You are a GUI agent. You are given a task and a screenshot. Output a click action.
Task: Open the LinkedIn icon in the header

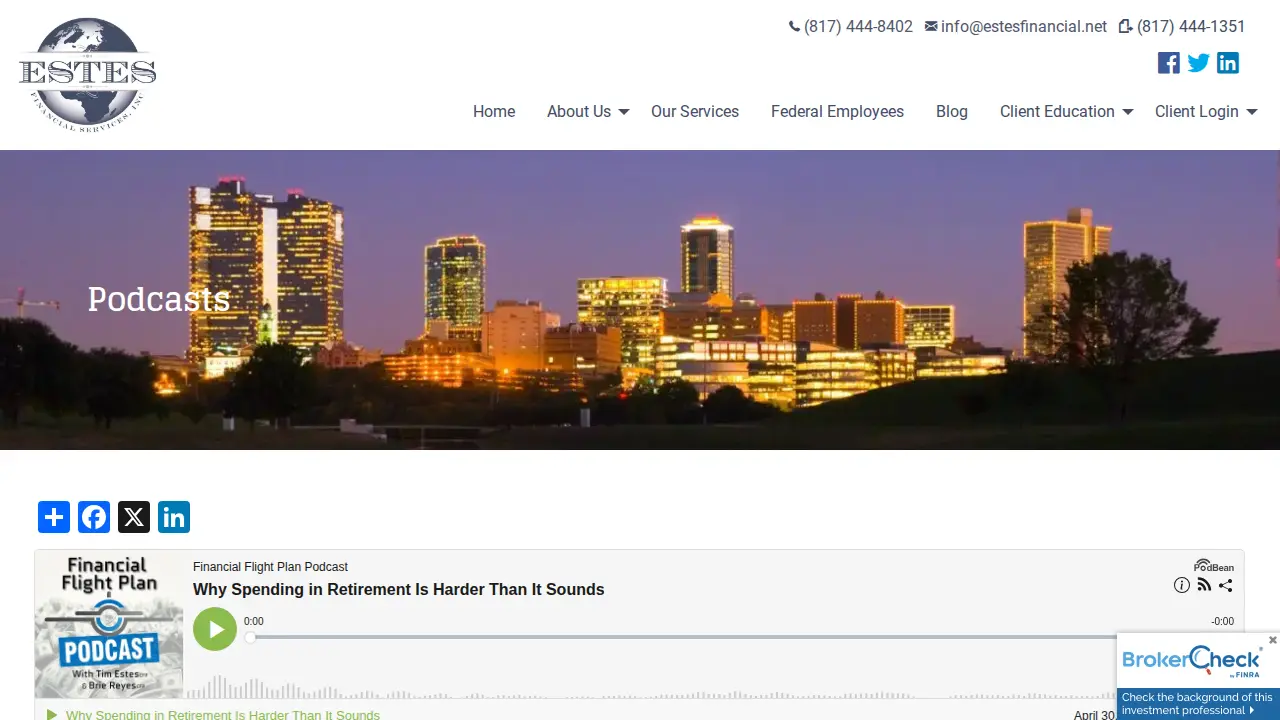1228,63
